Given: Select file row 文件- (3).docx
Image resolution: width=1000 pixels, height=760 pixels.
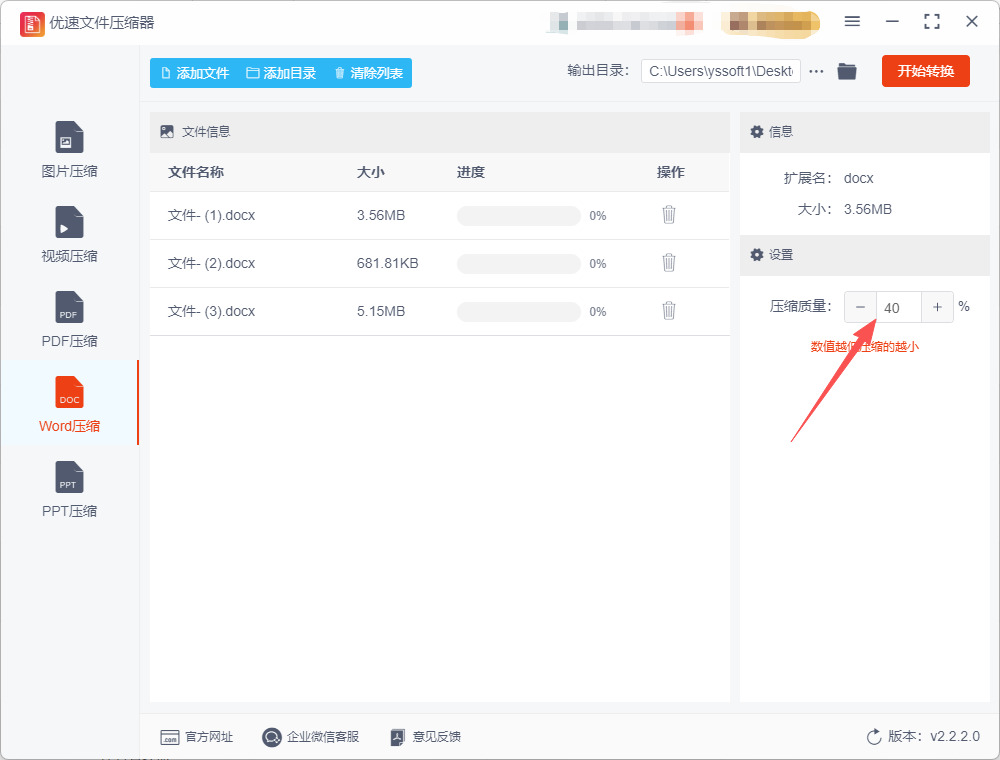Looking at the screenshot, I should [x=439, y=311].
